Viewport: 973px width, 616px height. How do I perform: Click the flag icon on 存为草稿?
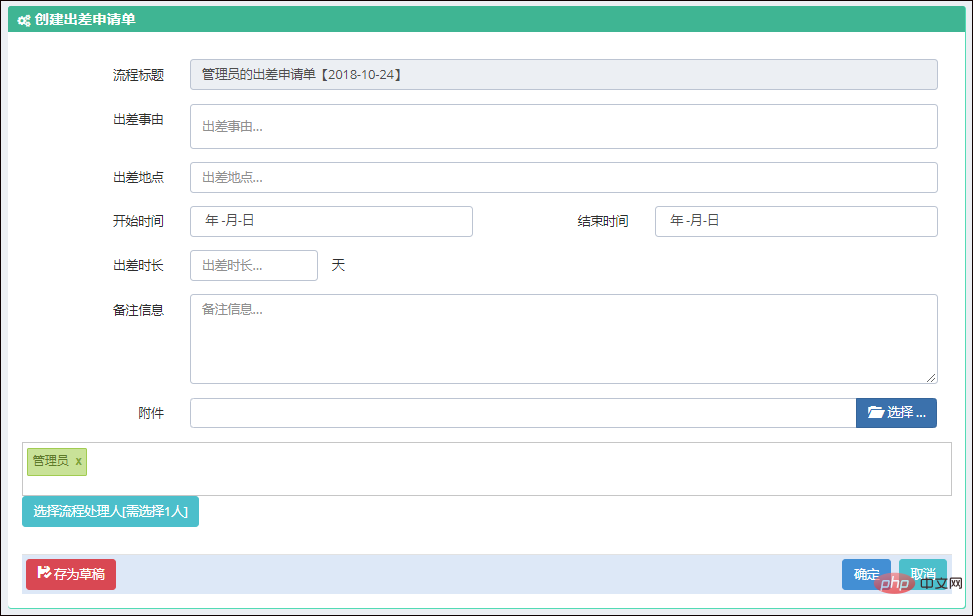click(x=44, y=573)
